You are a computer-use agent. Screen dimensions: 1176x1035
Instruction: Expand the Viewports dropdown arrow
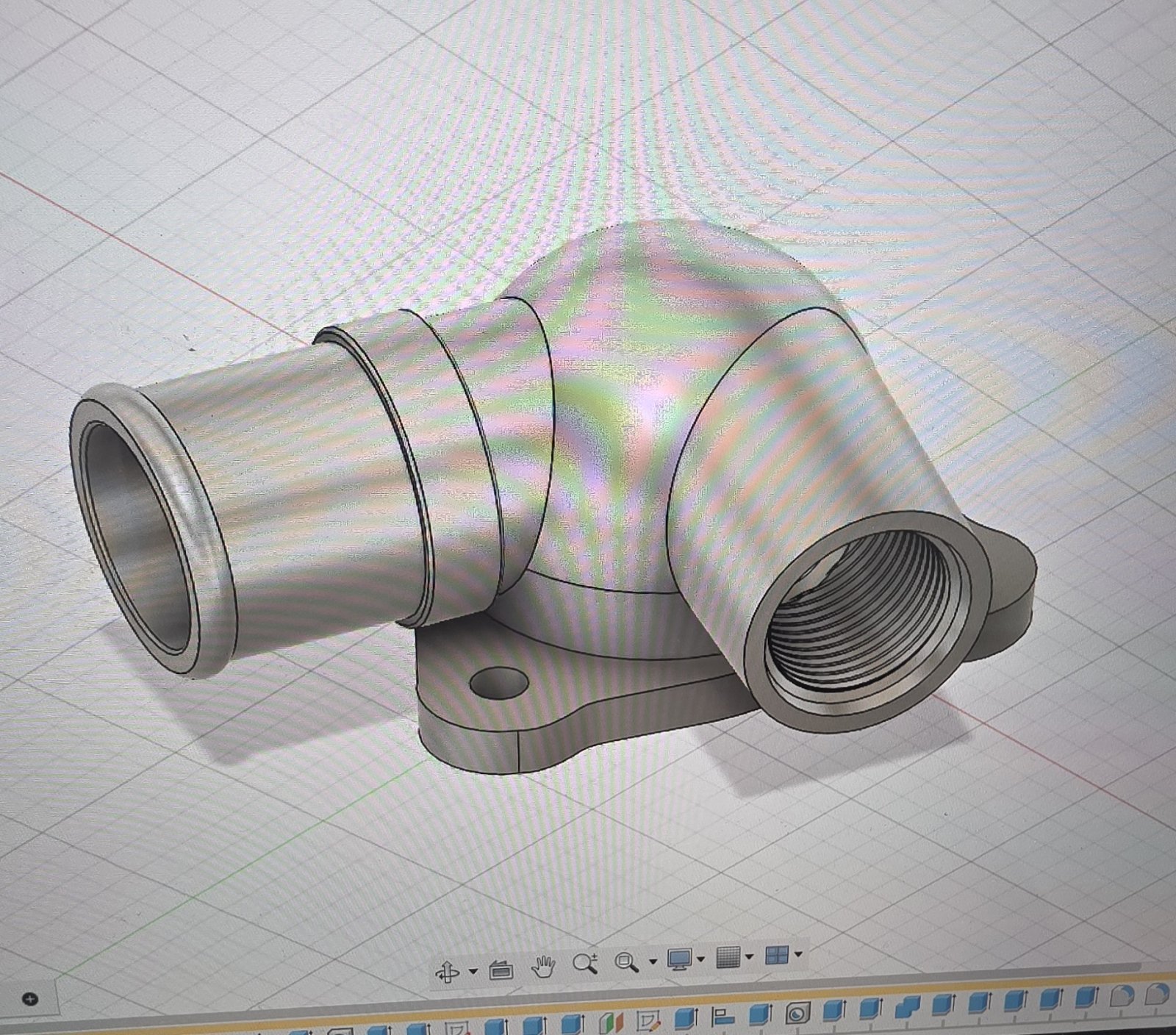798,955
